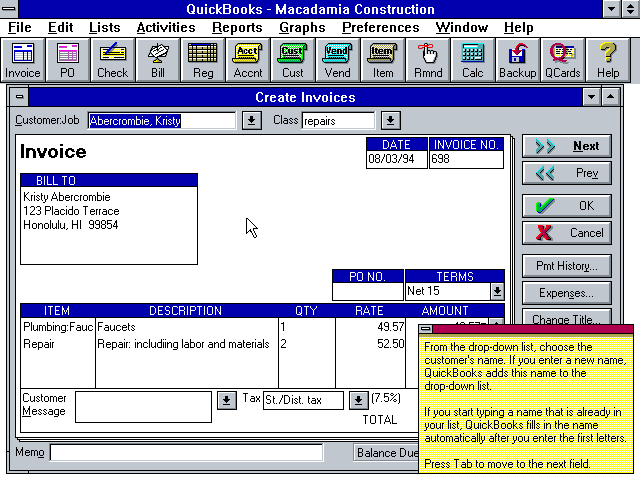Open the Lists menu
This screenshot has width=640, height=480.
pyautogui.click(x=104, y=27)
